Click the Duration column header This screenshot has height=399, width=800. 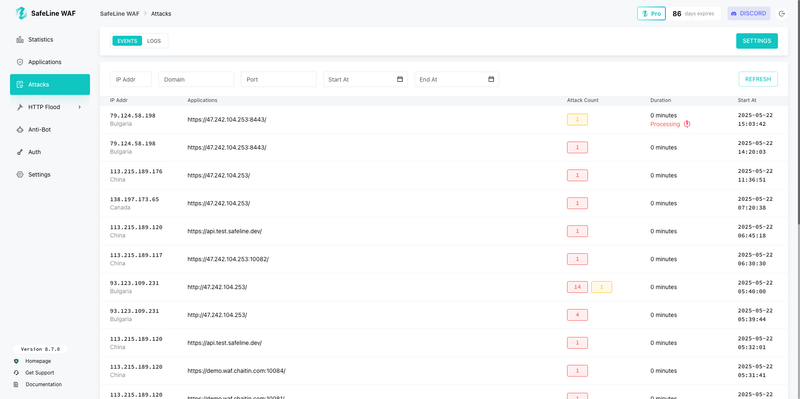[x=661, y=100]
